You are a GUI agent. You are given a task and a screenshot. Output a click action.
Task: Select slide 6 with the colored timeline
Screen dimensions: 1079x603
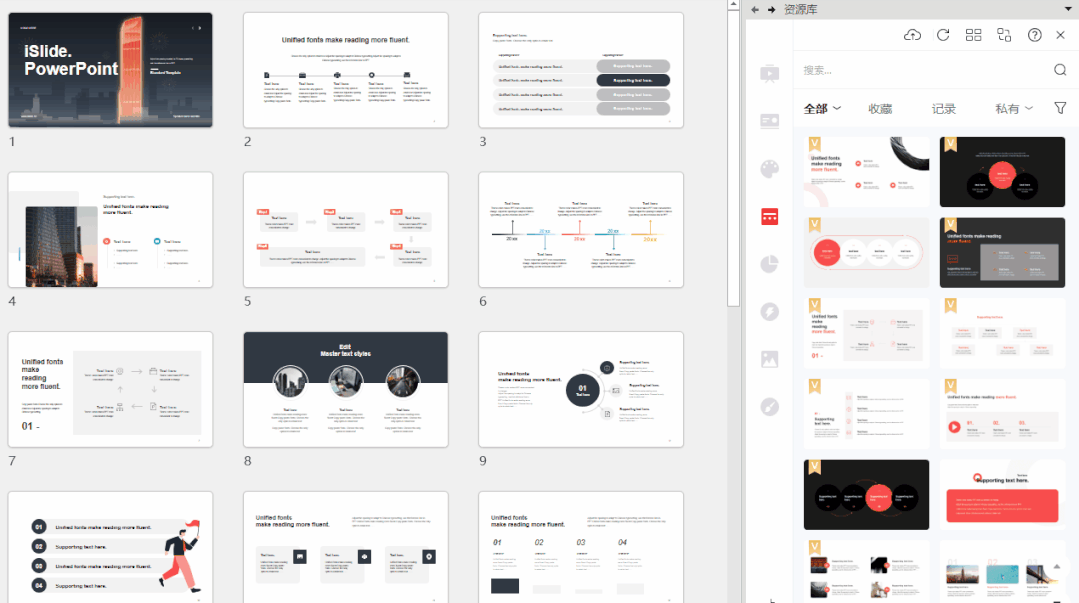tap(581, 229)
